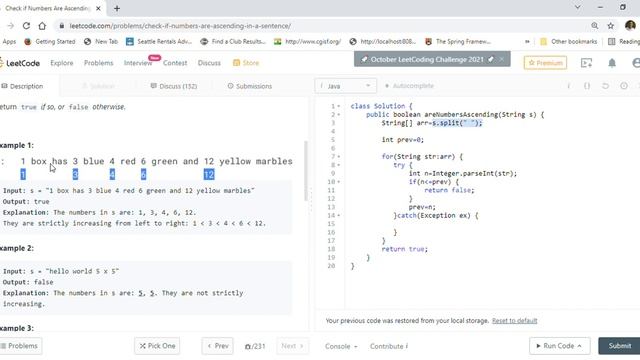Click the forward navigation arrow
640x360 pixels.
[11, 26]
